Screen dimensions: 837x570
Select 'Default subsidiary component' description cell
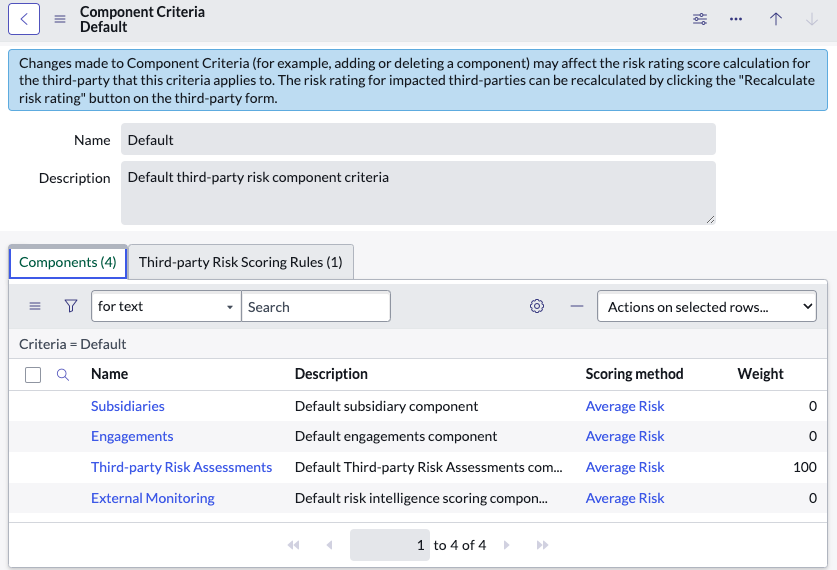click(x=386, y=406)
